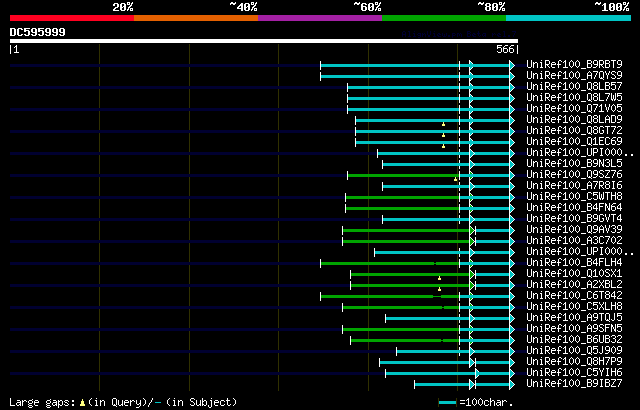Select the UniRef100_Q9AV39 hit name

pyautogui.click(x=574, y=229)
